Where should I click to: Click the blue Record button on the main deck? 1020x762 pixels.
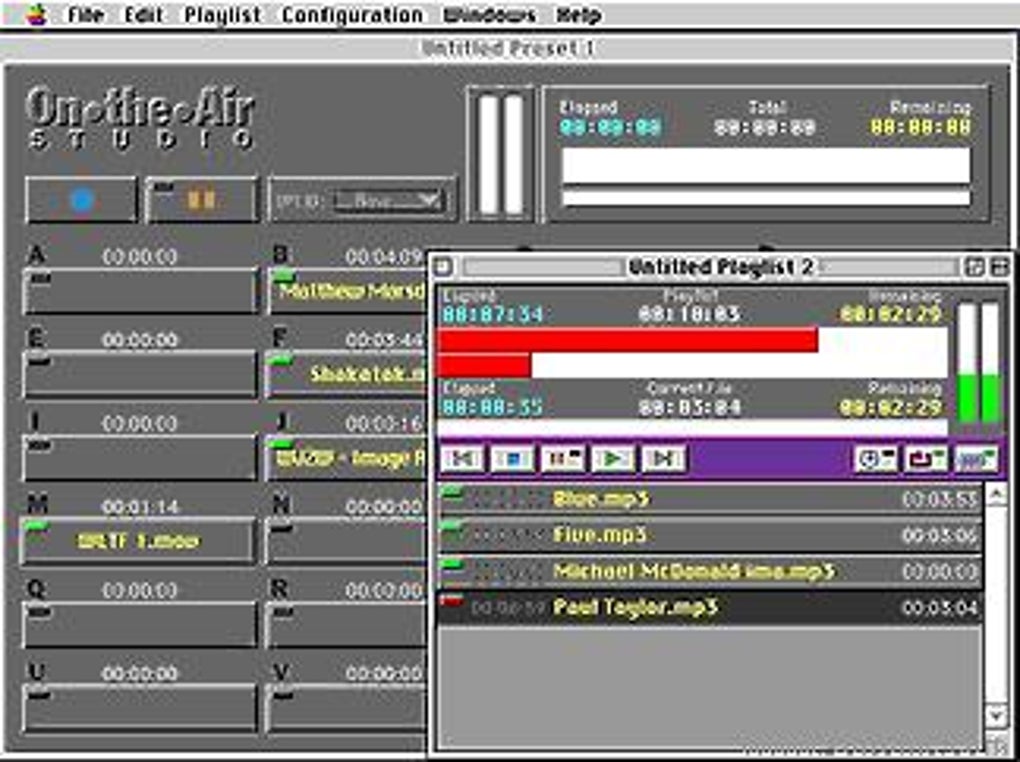(83, 198)
